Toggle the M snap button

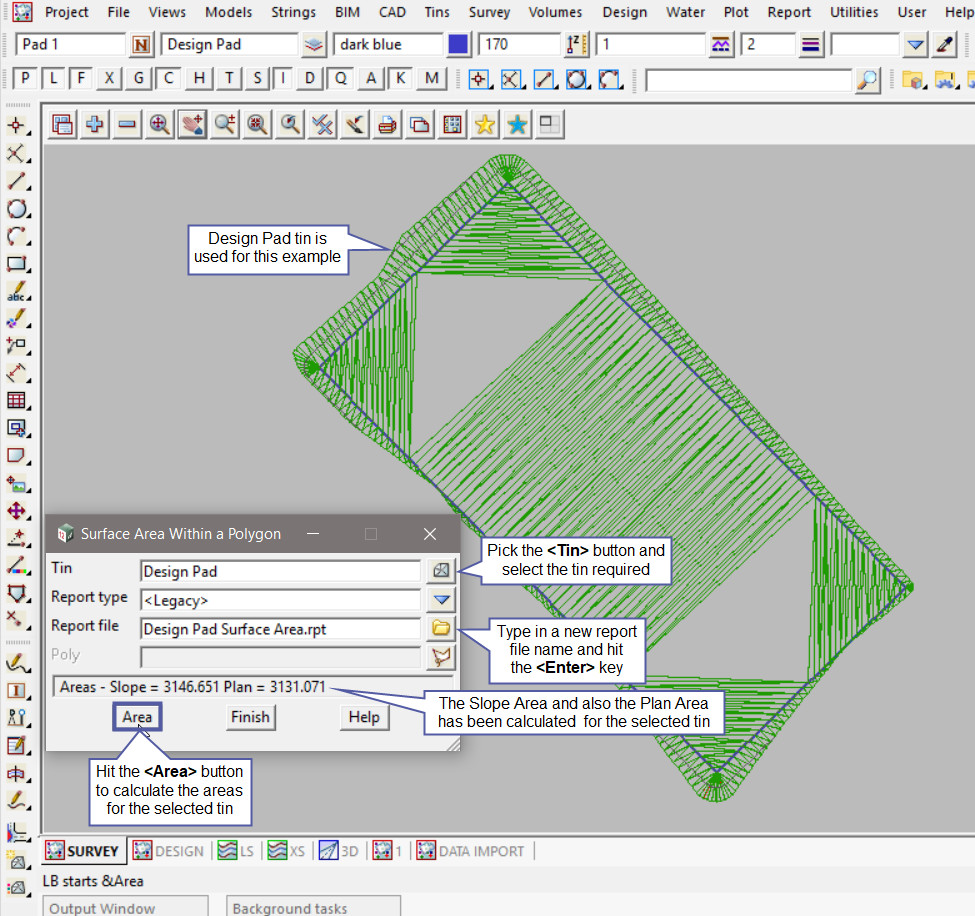pyautogui.click(x=431, y=79)
